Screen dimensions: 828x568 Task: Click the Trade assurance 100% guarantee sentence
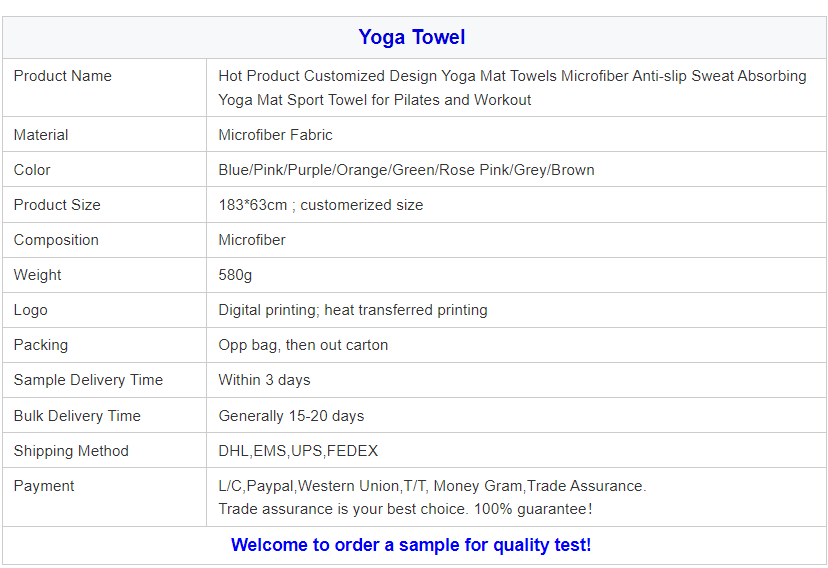click(x=405, y=509)
